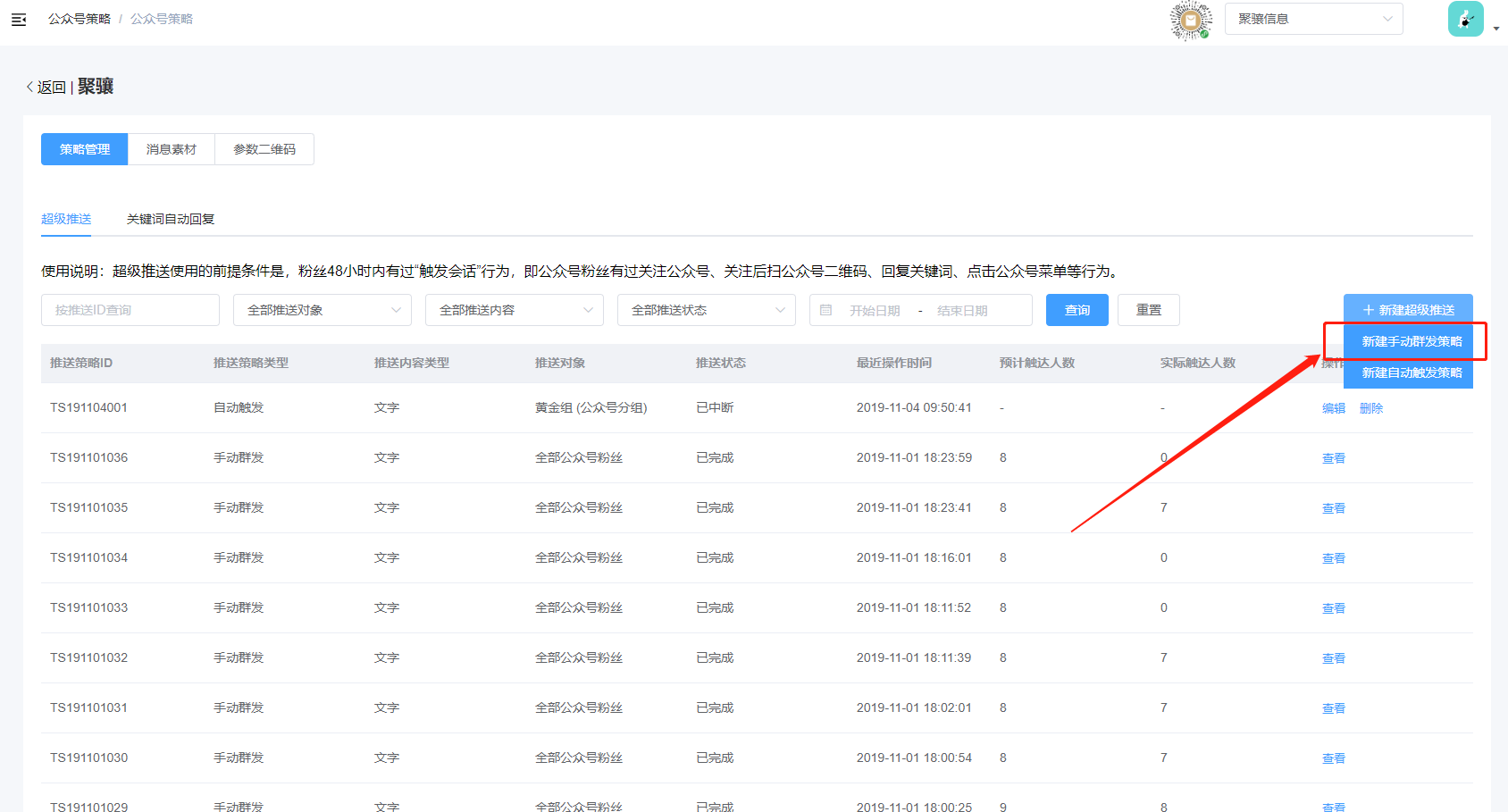Open the 全部推送对象 dropdown
Image resolution: width=1508 pixels, height=812 pixels.
pyautogui.click(x=322, y=310)
